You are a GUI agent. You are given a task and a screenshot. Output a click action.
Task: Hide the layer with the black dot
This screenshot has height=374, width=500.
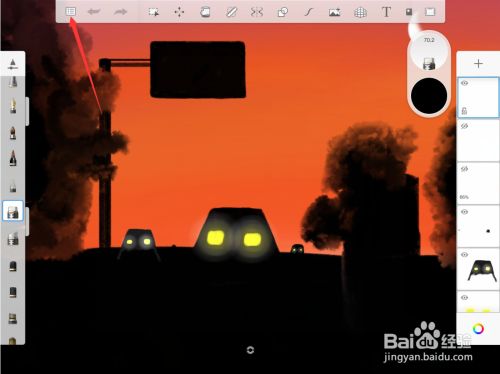464,212
